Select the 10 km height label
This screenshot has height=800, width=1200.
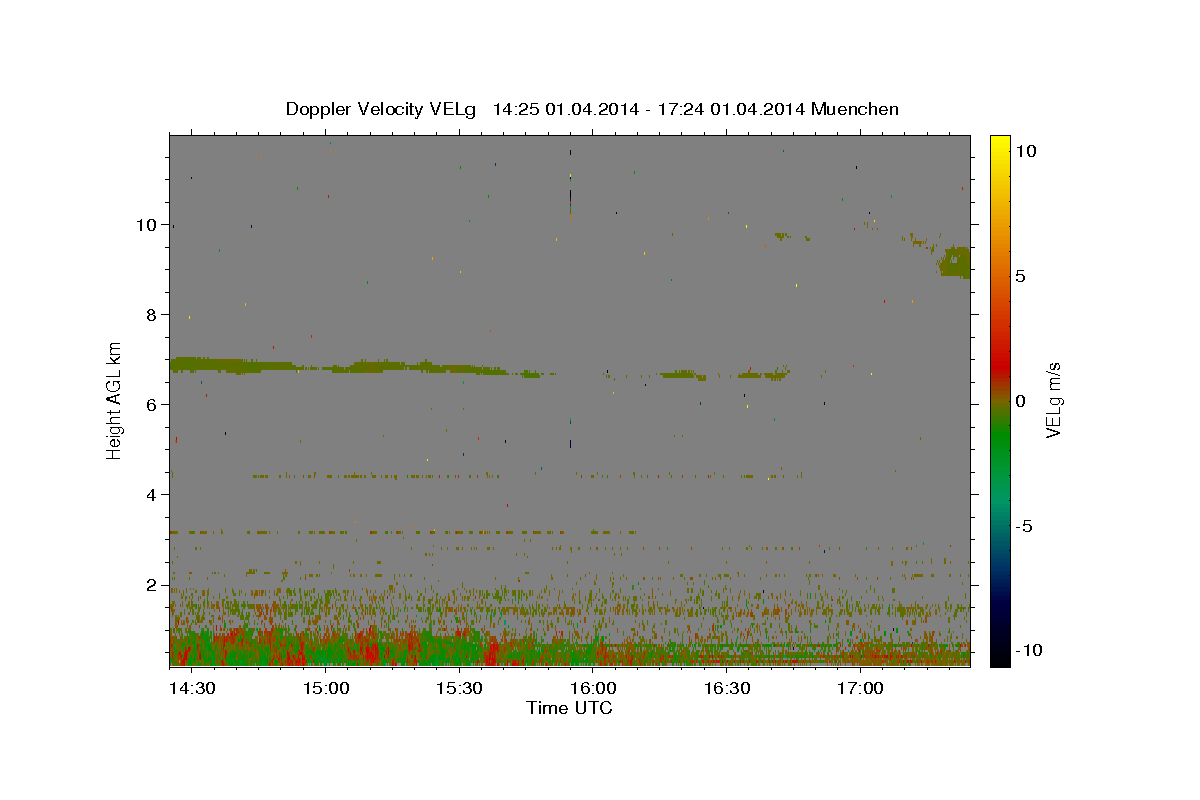pos(146,224)
